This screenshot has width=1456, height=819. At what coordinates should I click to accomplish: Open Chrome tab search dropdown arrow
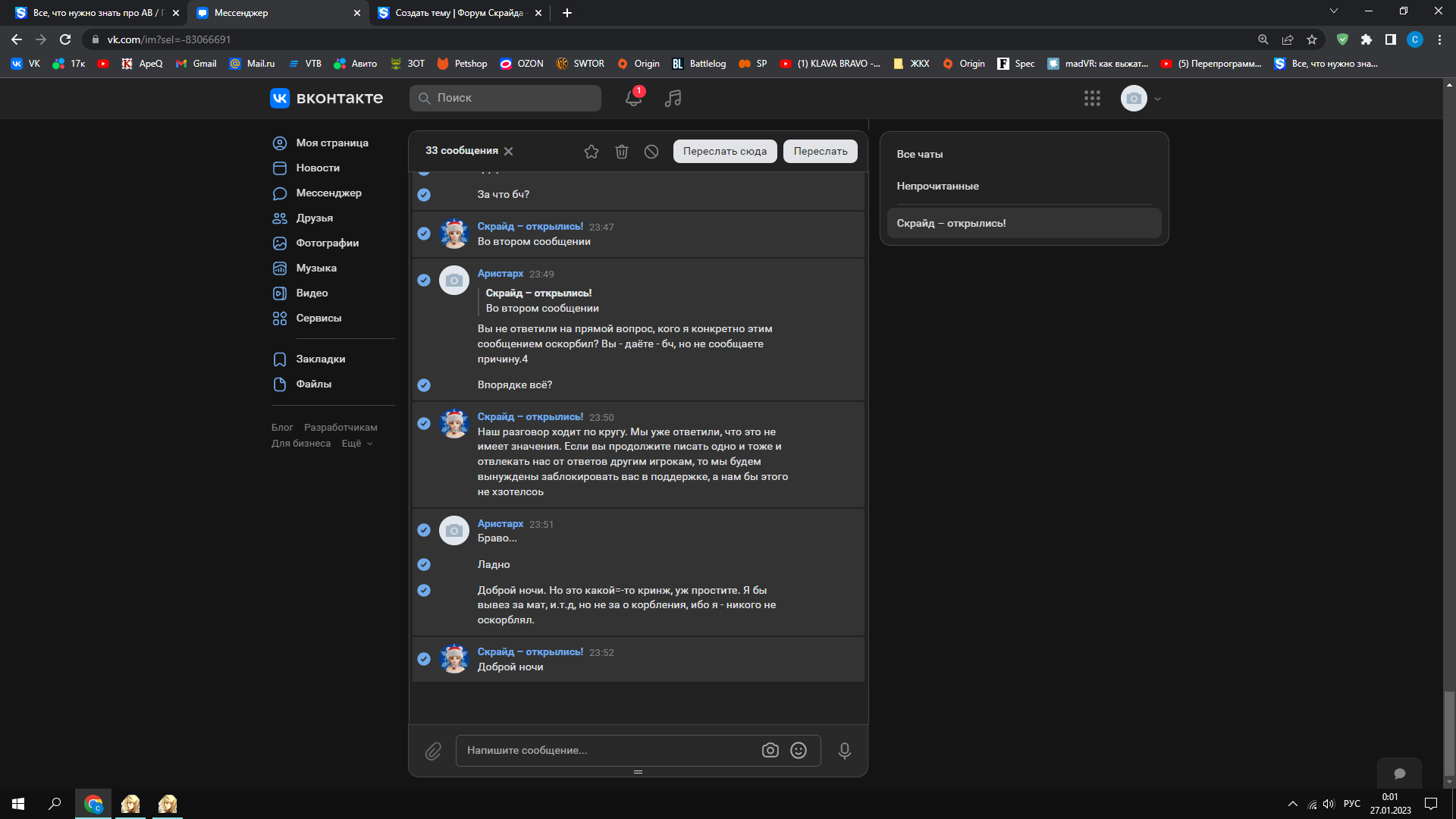tap(1334, 11)
